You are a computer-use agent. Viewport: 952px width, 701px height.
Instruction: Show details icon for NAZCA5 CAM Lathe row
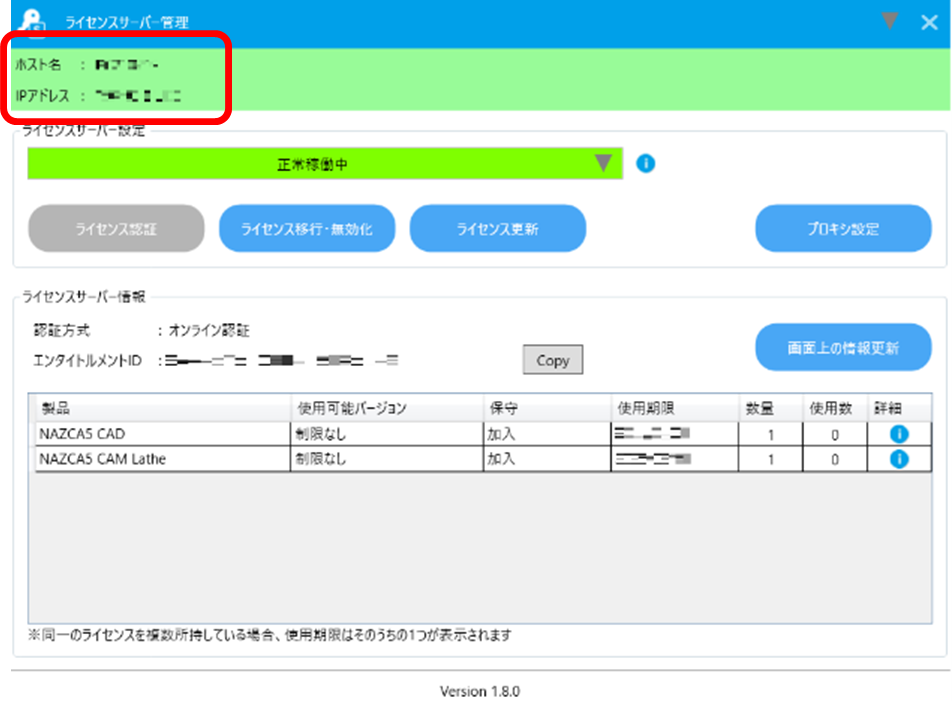click(x=899, y=459)
